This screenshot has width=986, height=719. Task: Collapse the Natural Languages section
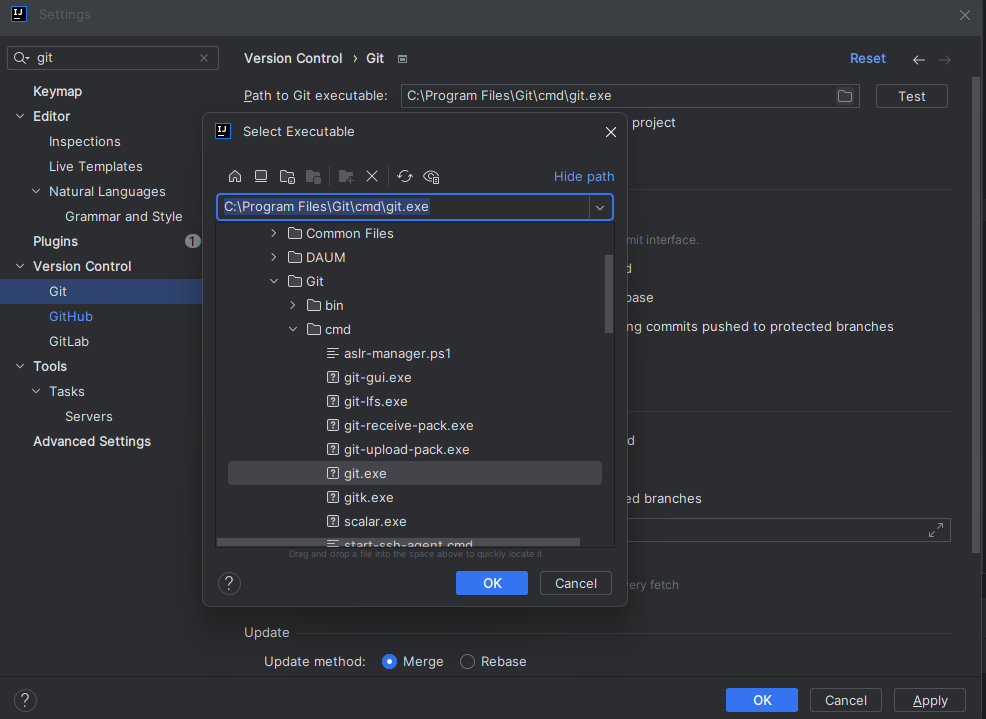pos(36,191)
